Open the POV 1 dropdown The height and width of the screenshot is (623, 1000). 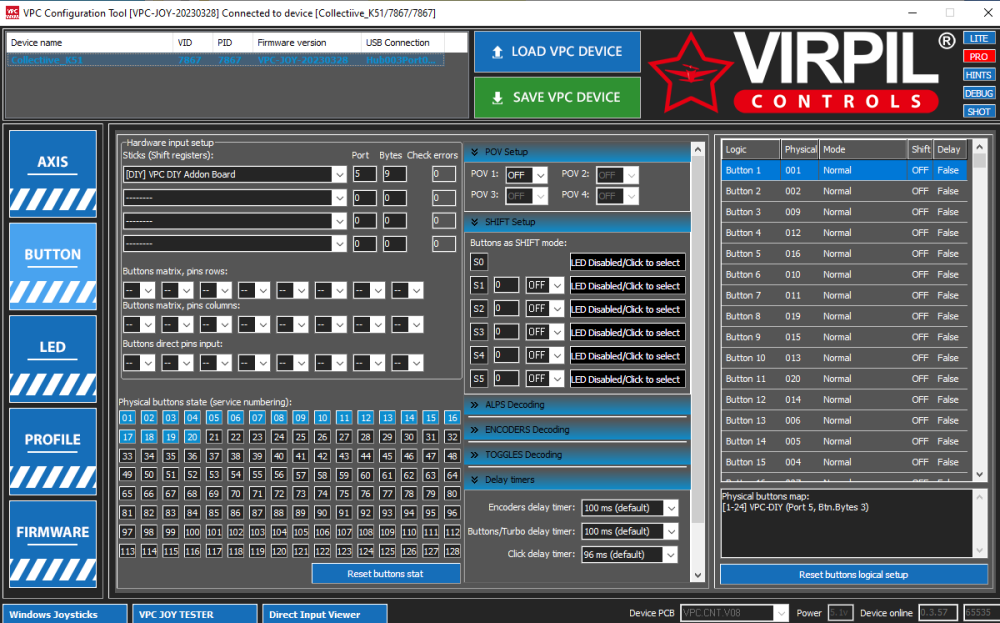526,174
